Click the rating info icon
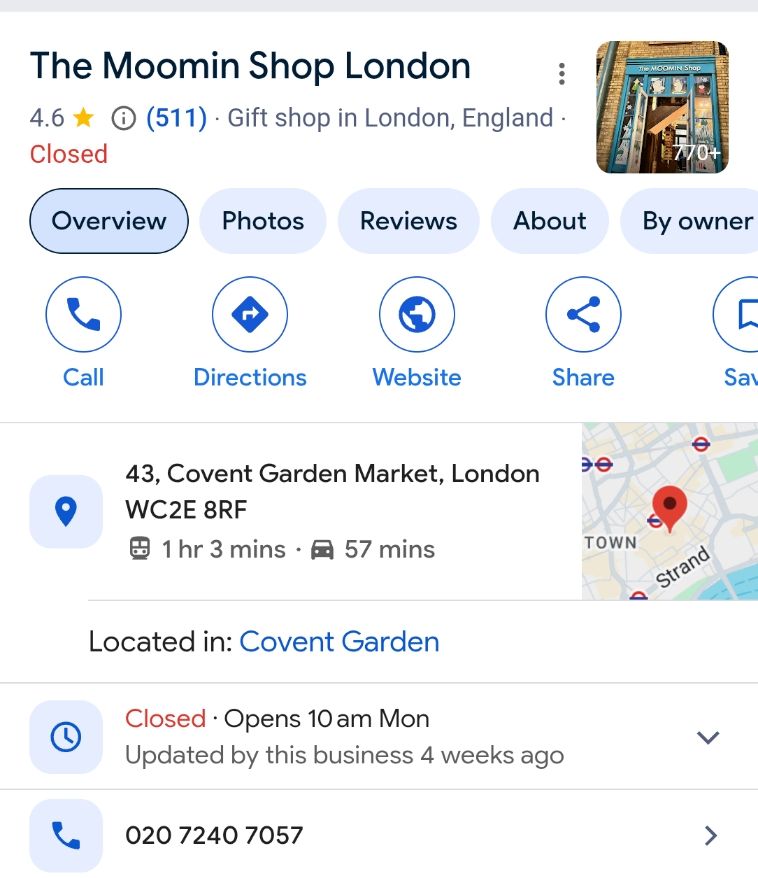The image size is (758, 878). [x=124, y=118]
